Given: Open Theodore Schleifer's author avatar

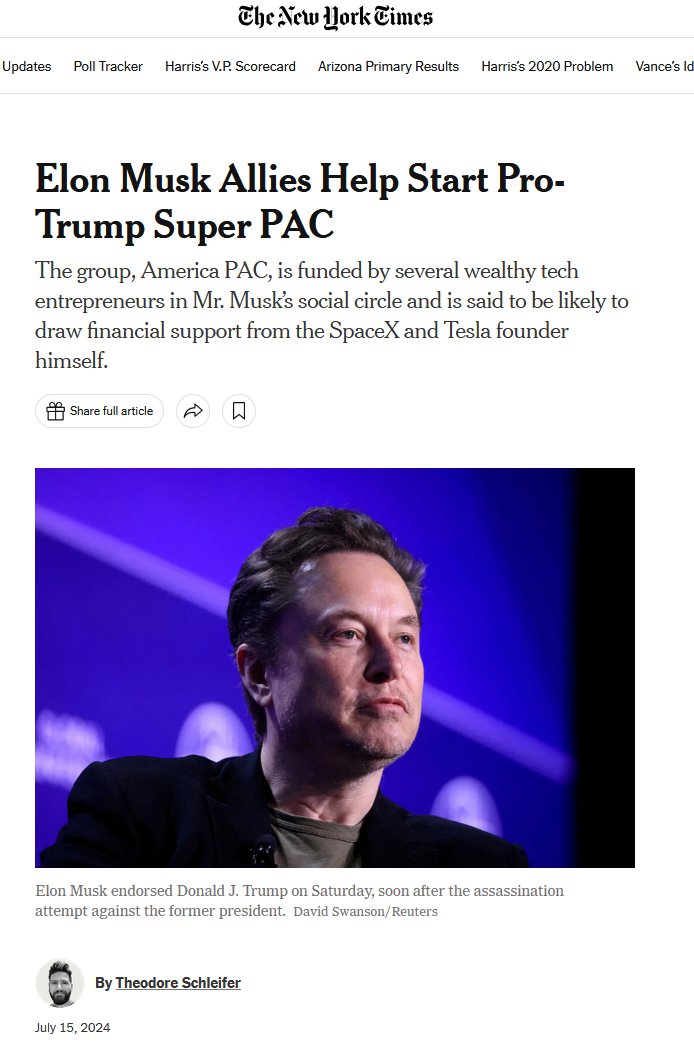Looking at the screenshot, I should [x=60, y=983].
